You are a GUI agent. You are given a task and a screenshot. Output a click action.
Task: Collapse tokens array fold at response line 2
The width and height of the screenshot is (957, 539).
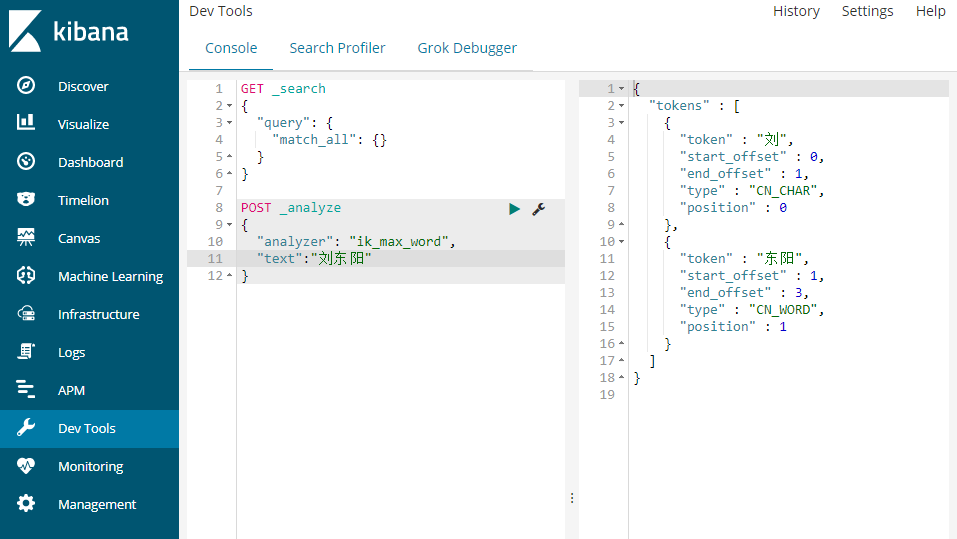[621, 106]
